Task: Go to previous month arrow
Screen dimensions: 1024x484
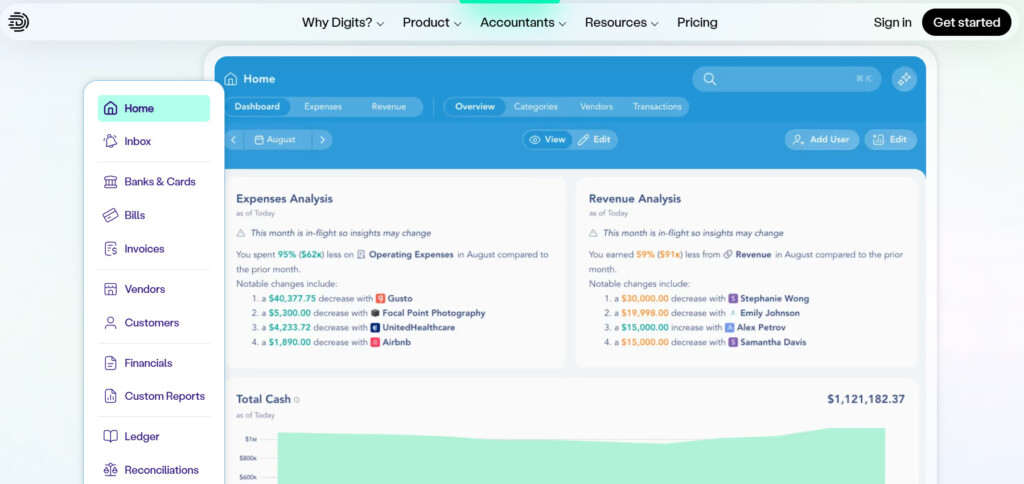Action: pos(234,140)
